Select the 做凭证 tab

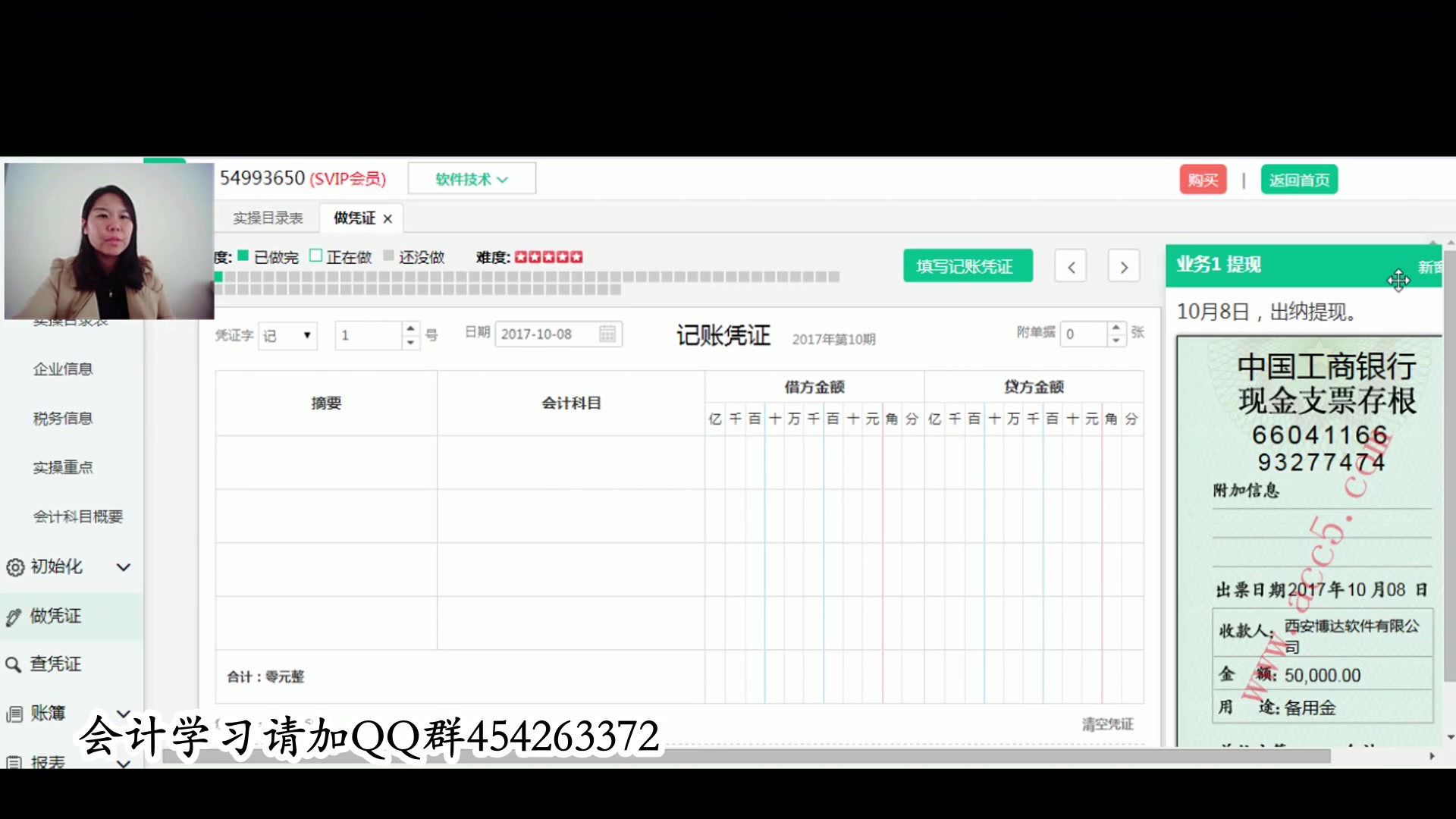point(353,218)
